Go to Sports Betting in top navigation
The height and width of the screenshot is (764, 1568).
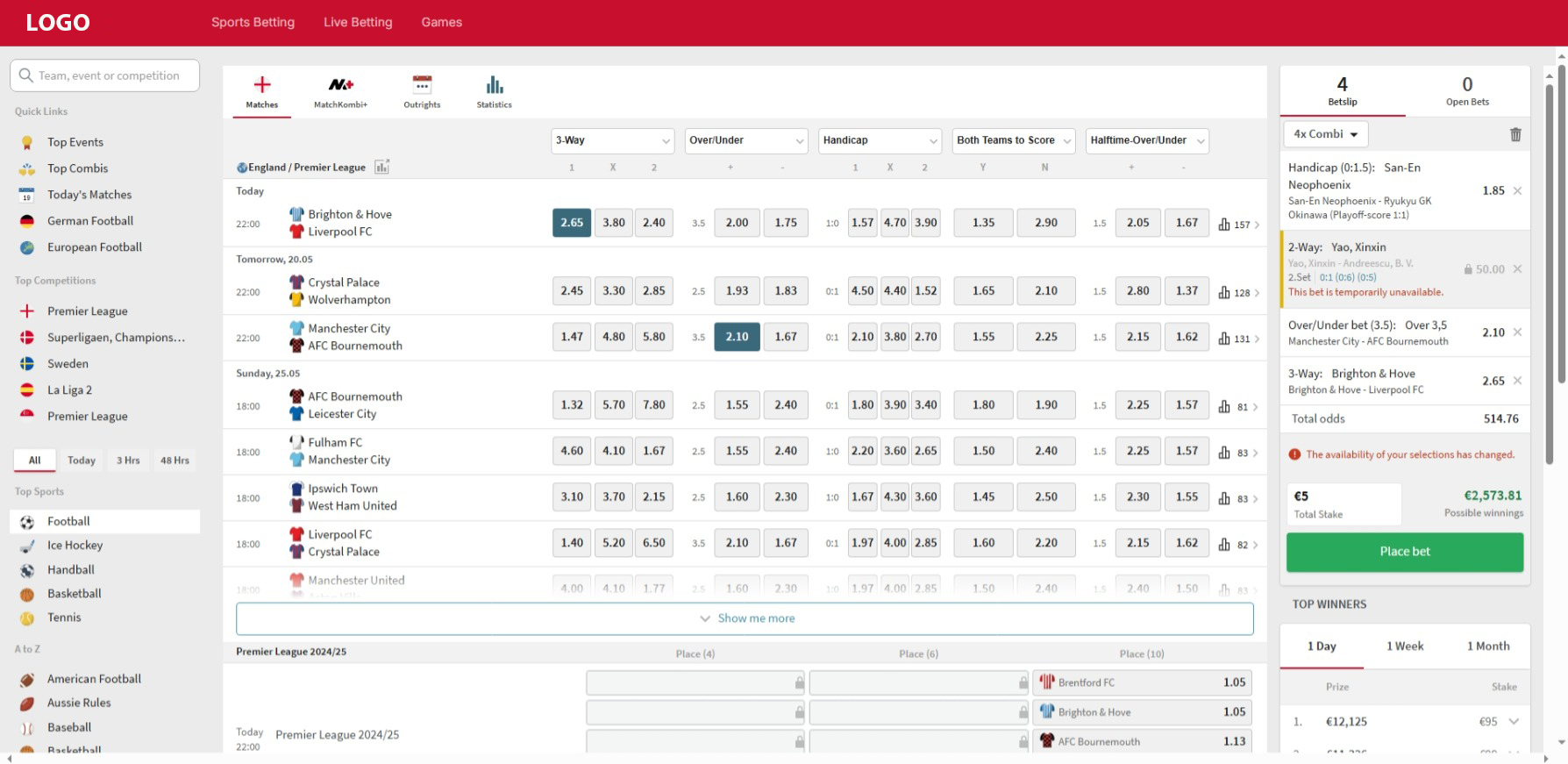pos(253,22)
